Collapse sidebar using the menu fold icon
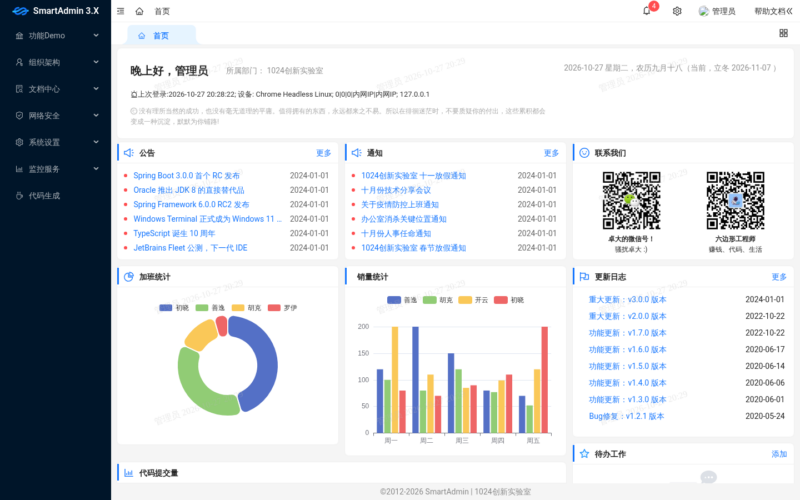Screen dimensions: 800x500 (x=120, y=11)
